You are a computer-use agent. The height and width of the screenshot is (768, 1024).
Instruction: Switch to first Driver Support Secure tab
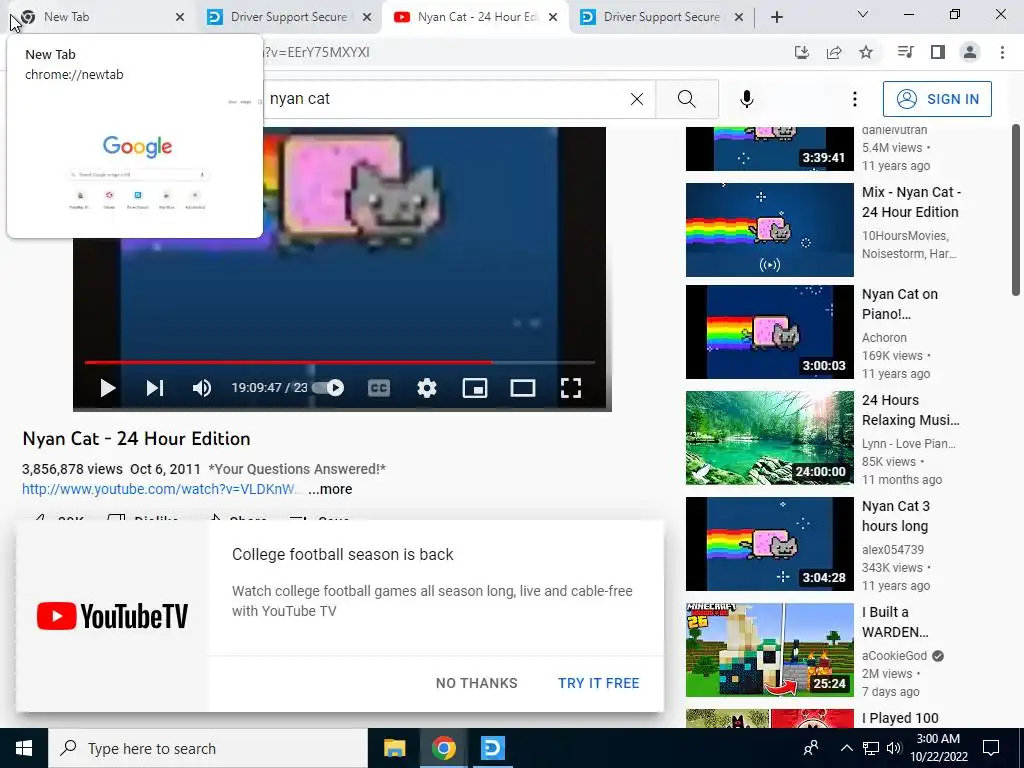[288, 17]
